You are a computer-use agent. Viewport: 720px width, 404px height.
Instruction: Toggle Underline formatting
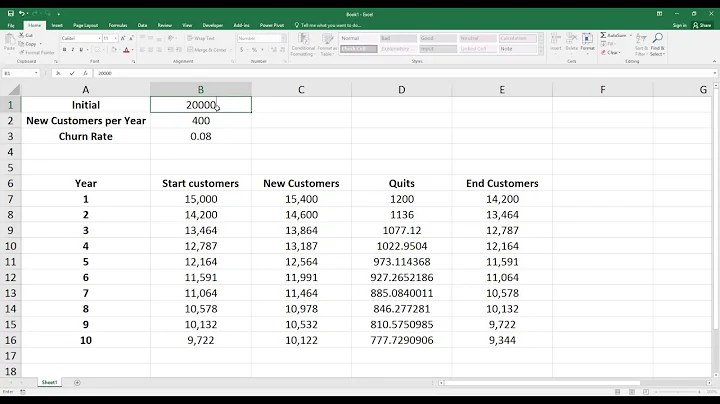[x=81, y=50]
